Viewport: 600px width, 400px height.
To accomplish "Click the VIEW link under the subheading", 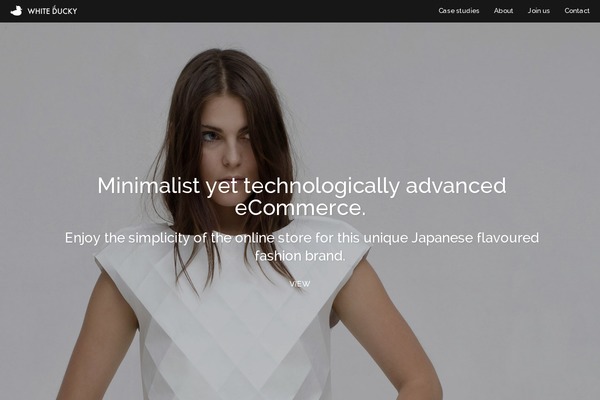I will point(300,284).
